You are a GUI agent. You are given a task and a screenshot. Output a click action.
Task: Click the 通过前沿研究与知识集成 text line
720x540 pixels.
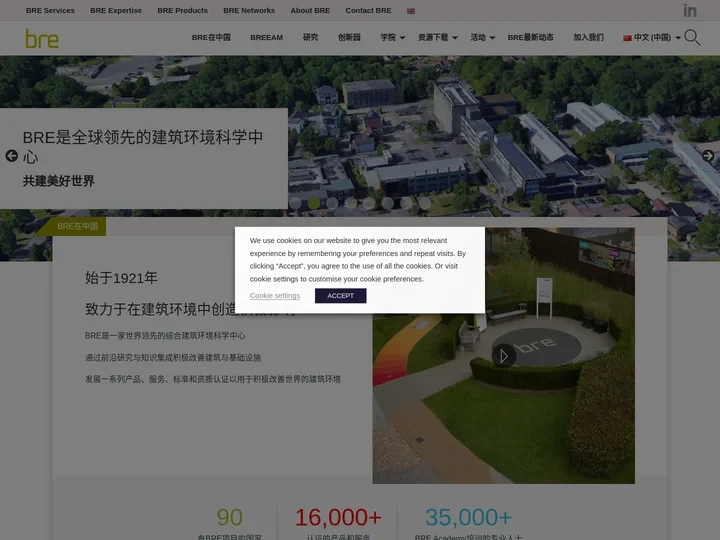click(x=173, y=357)
